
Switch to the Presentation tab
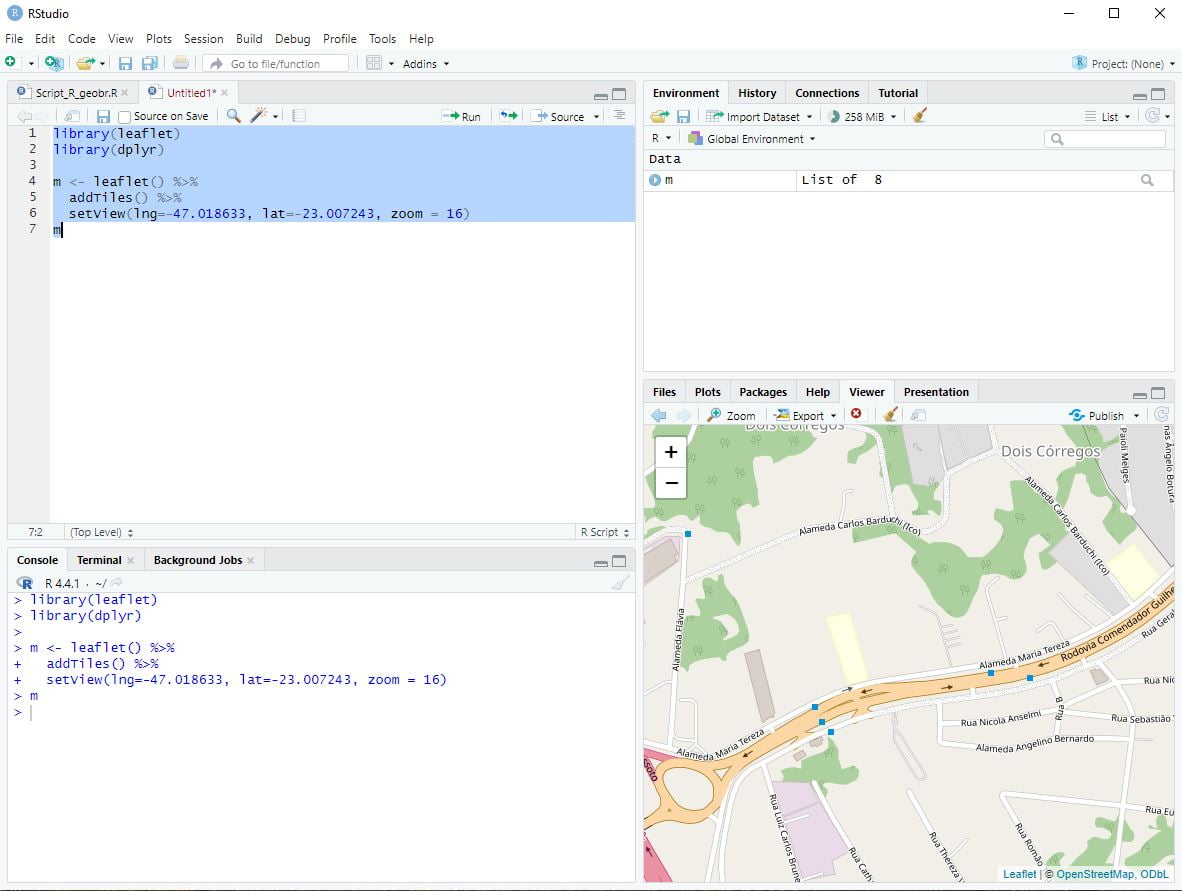point(935,392)
